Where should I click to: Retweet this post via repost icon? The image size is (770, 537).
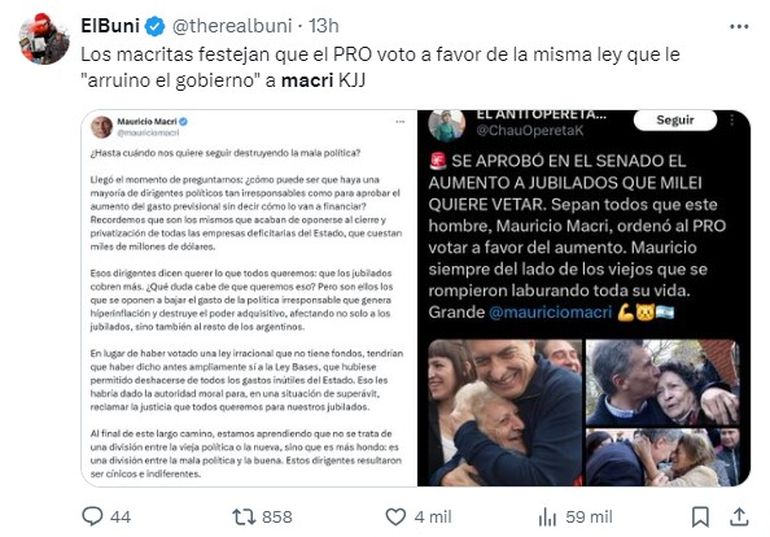pos(244,517)
